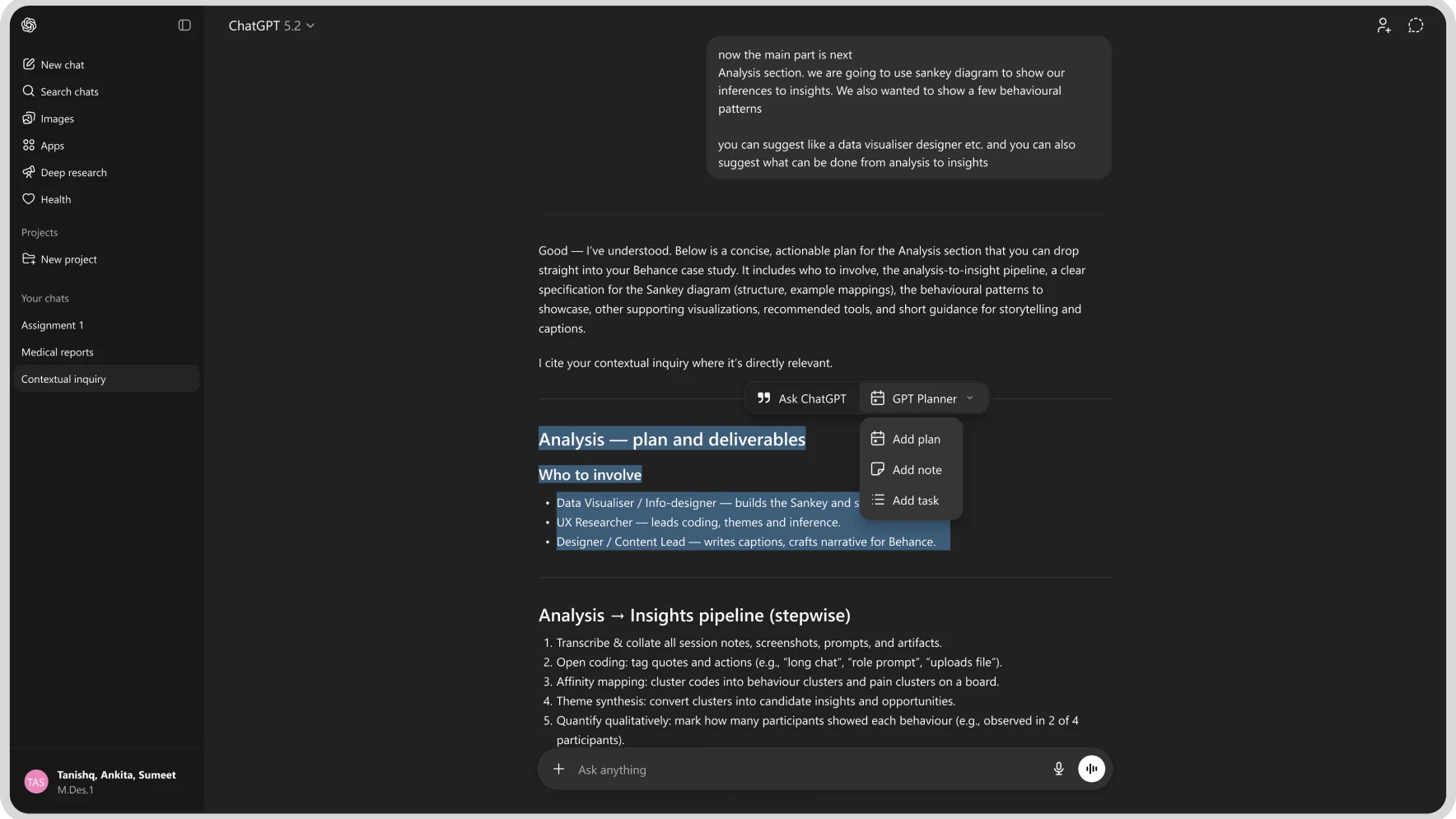Viewport: 1456px width, 819px height.
Task: Click heading Analysis — plan and deliverables
Action: tap(672, 440)
